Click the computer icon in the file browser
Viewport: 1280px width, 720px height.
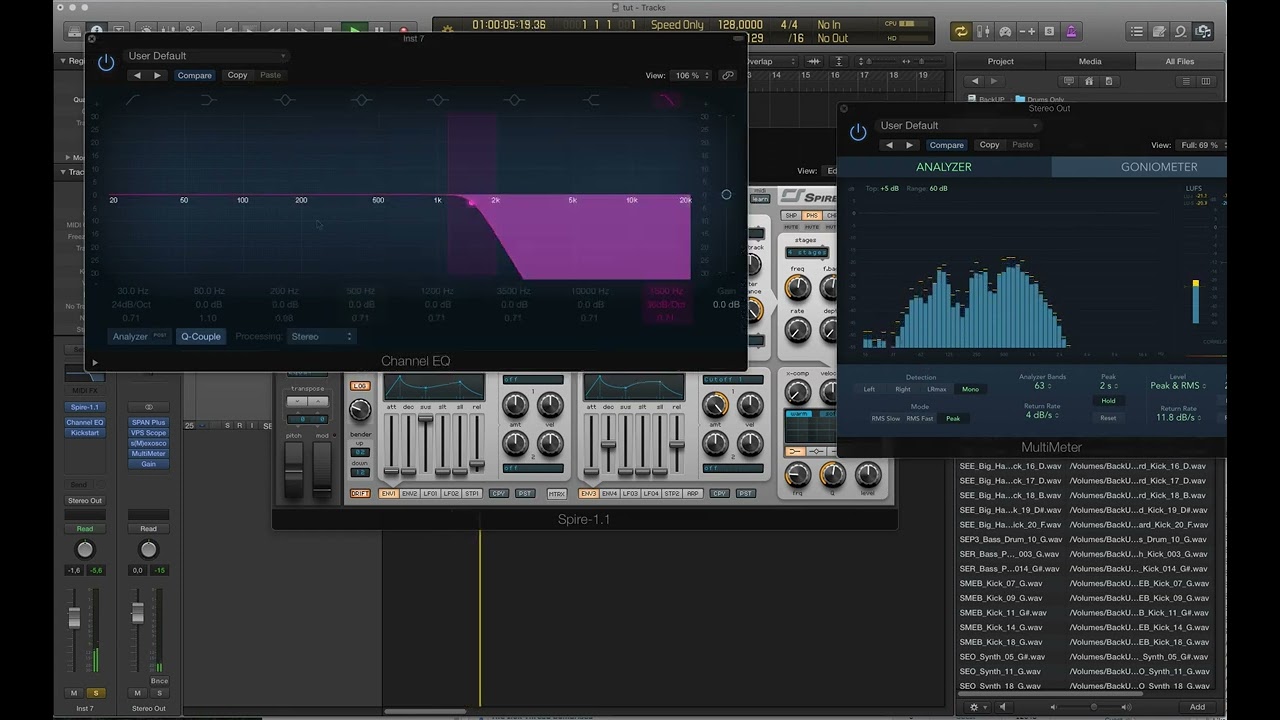pos(1068,81)
